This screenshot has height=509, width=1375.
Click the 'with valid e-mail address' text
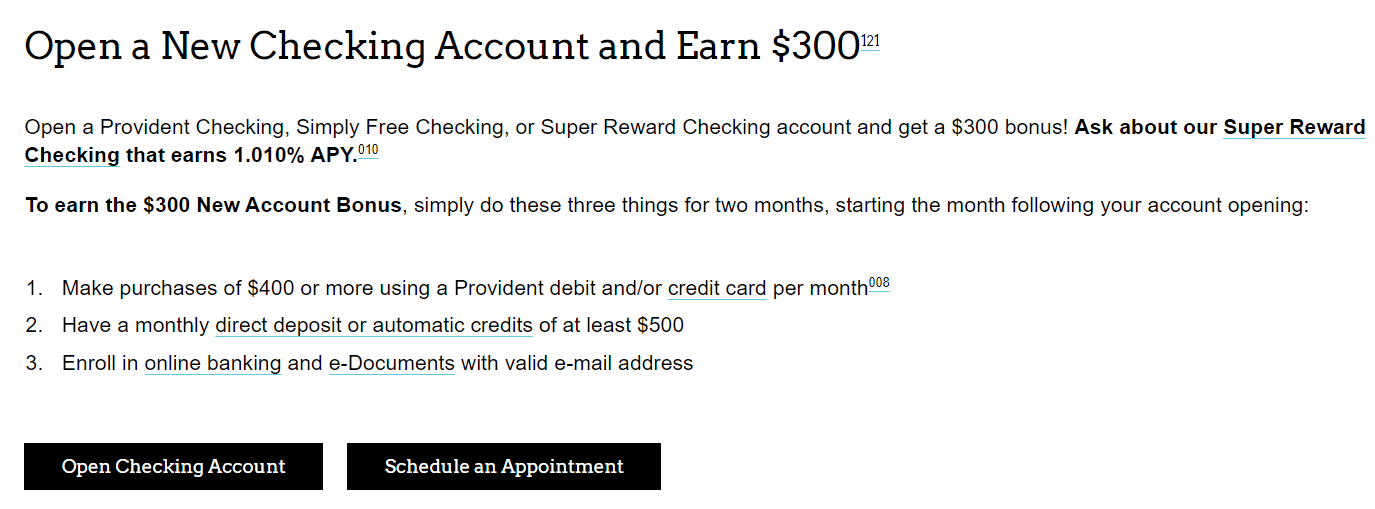coord(577,363)
